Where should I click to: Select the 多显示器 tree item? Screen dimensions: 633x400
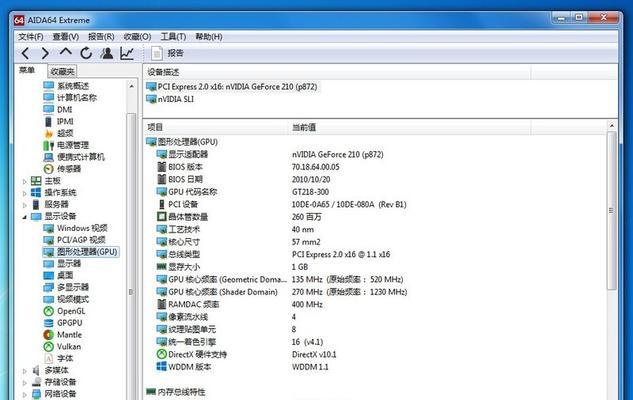(66, 287)
